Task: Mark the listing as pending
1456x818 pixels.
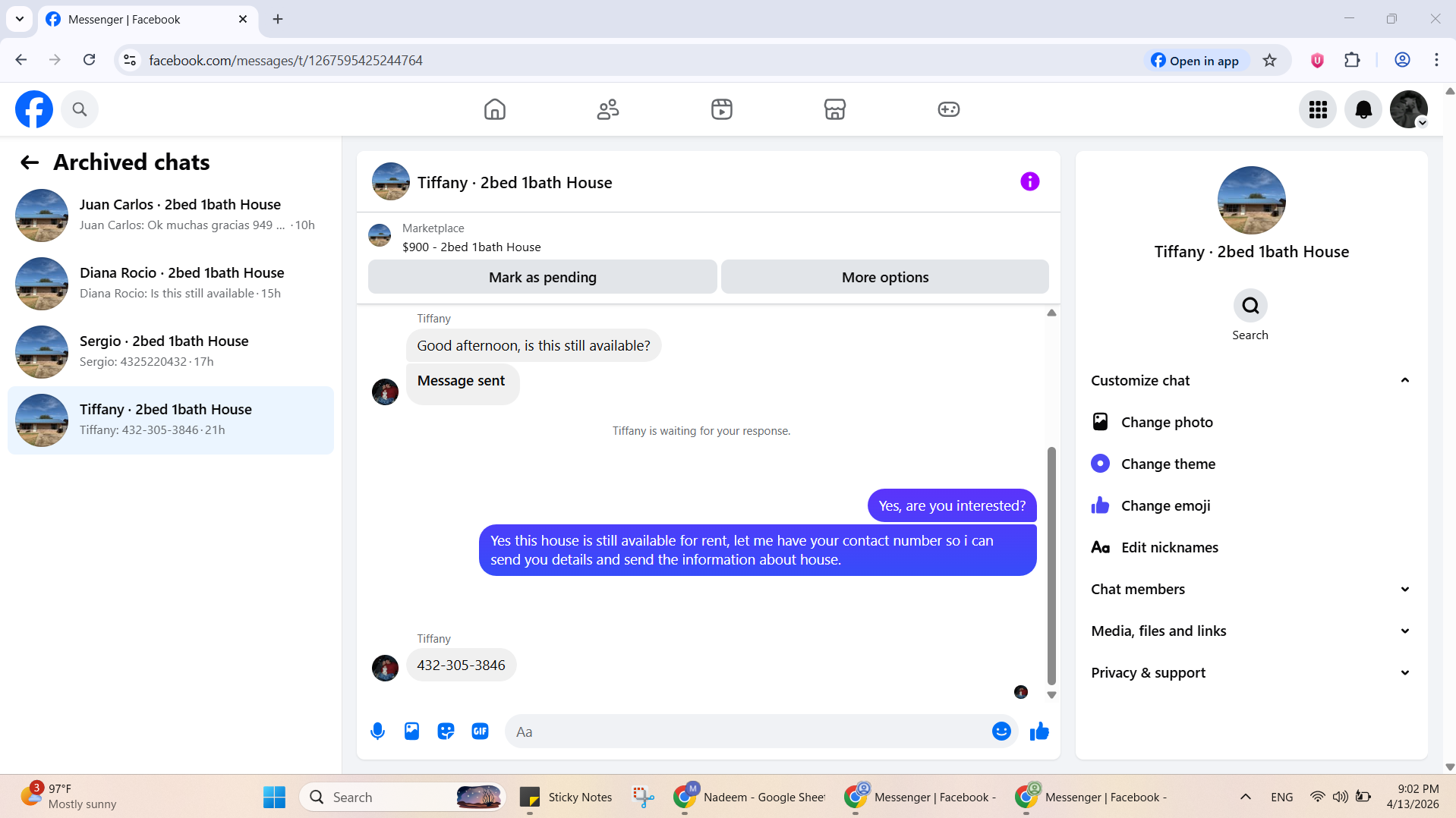Action: 542,277
